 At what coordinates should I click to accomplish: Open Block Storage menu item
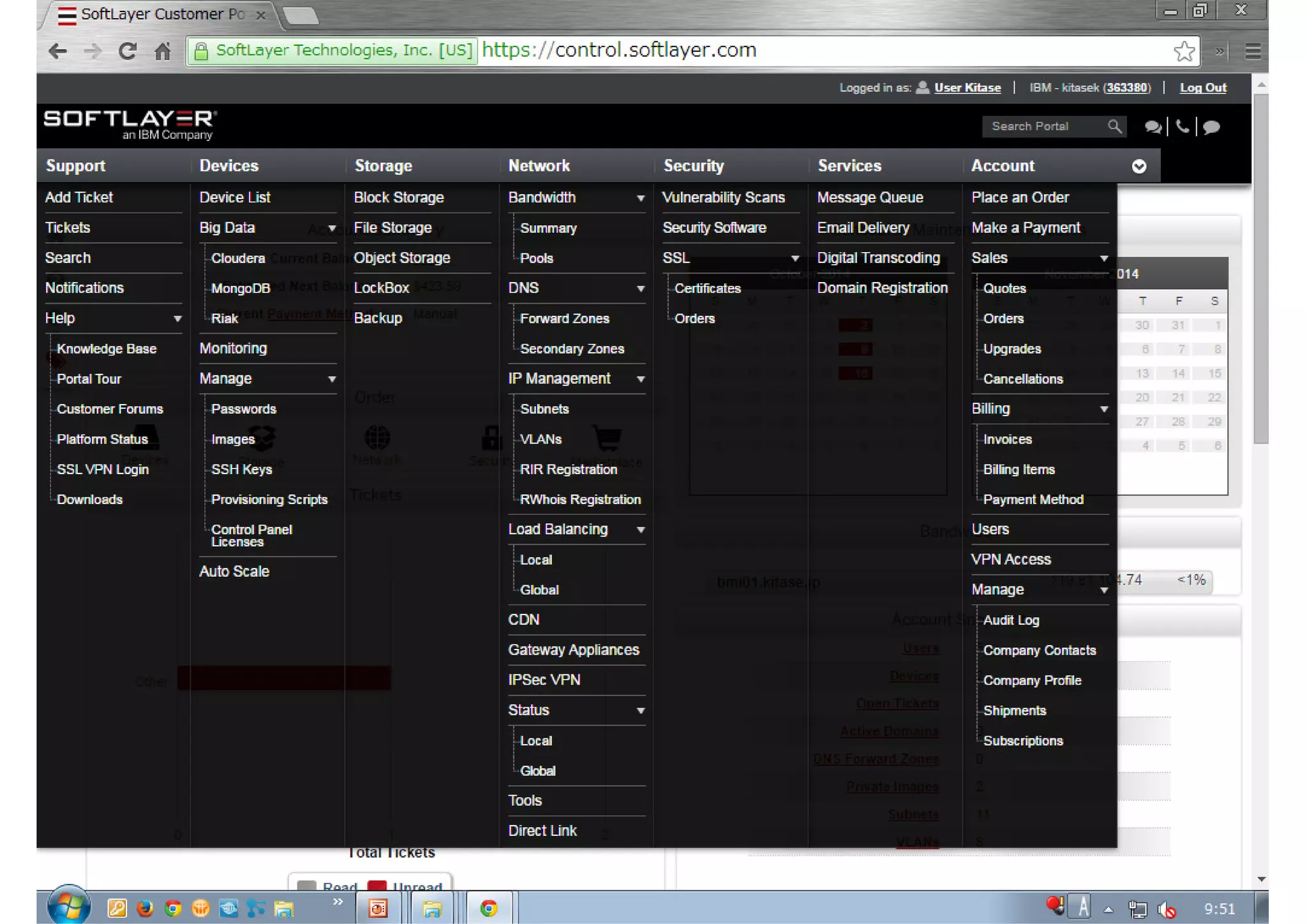point(399,198)
